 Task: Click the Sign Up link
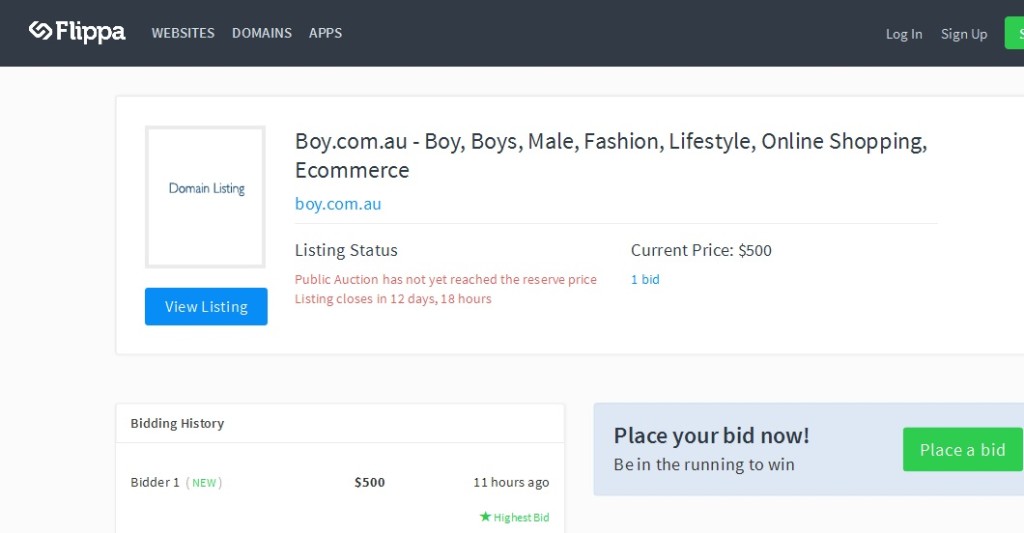point(964,34)
